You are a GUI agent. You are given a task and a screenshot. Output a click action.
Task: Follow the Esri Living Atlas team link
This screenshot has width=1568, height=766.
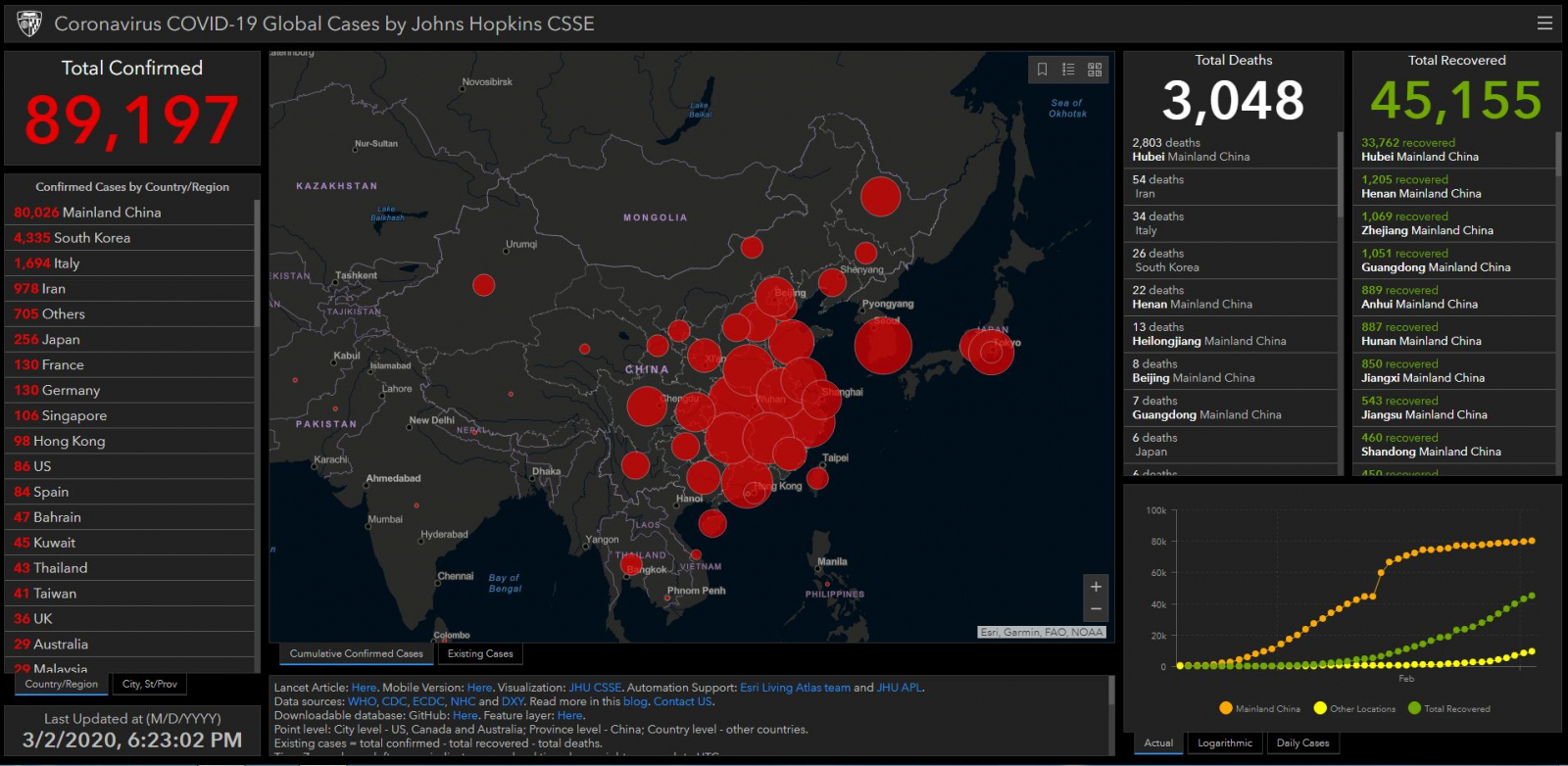(x=795, y=688)
